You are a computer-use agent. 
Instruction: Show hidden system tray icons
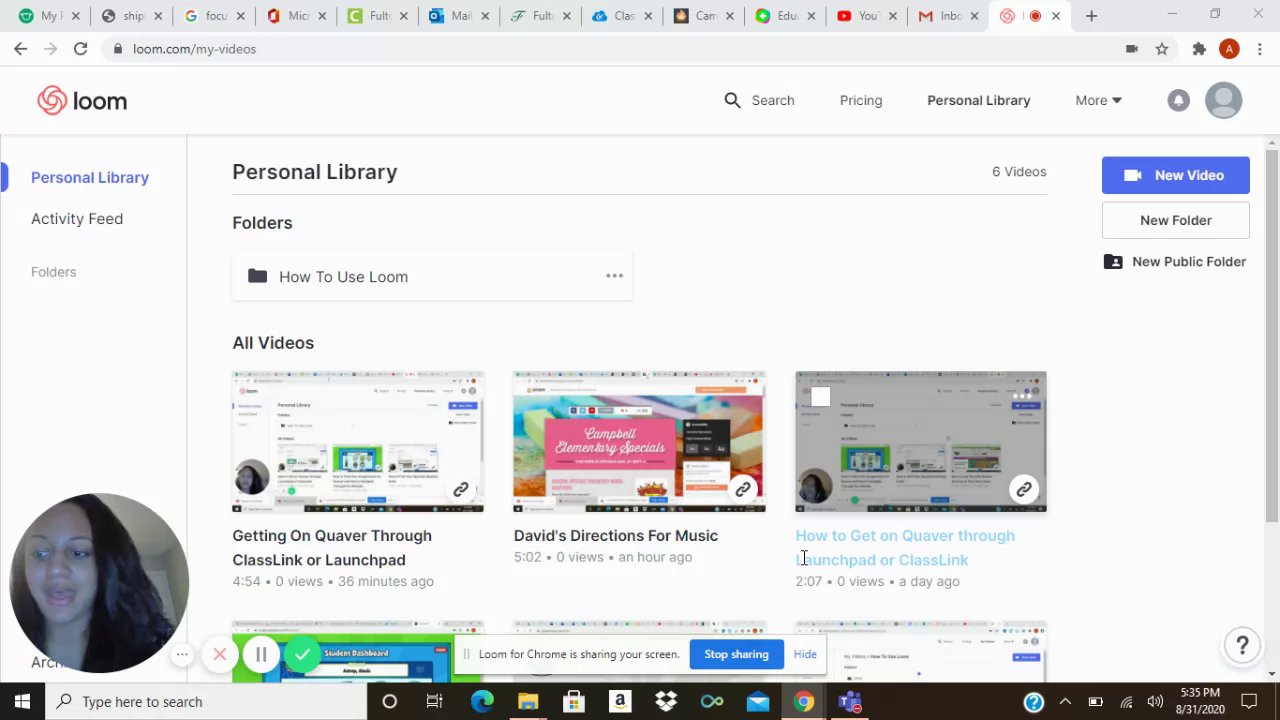pos(1065,701)
